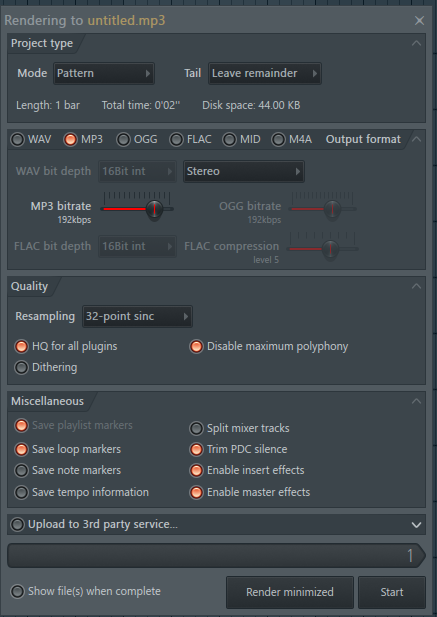Expand Upload to 3rd party service chevron
This screenshot has height=617, width=437.
[416, 525]
